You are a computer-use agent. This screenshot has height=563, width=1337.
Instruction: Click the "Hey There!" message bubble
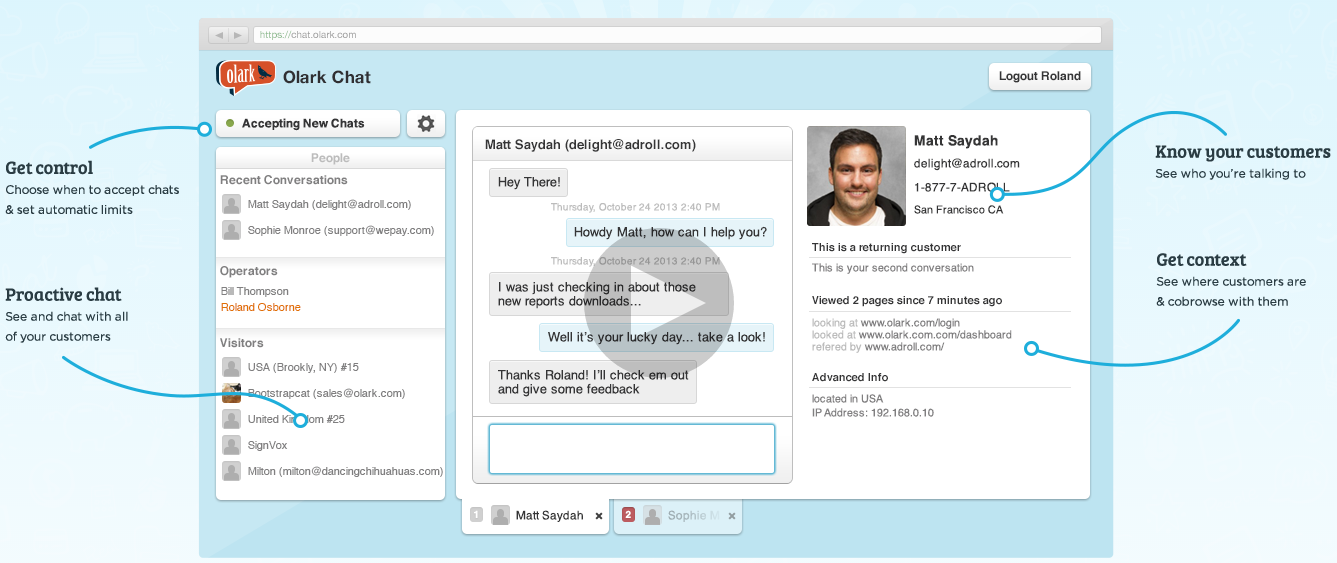[x=529, y=182]
